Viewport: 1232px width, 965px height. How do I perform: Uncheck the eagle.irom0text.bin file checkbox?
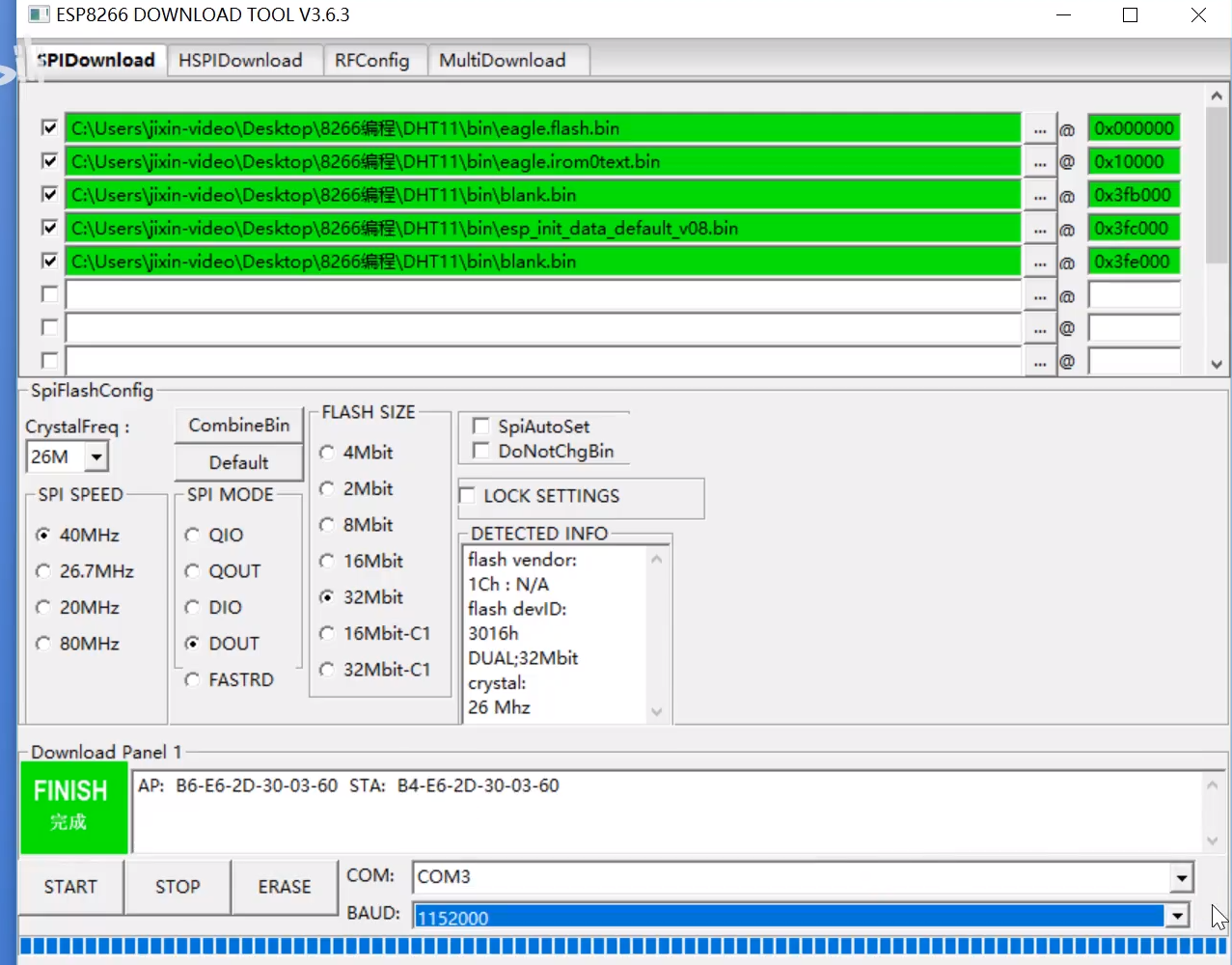tap(50, 161)
